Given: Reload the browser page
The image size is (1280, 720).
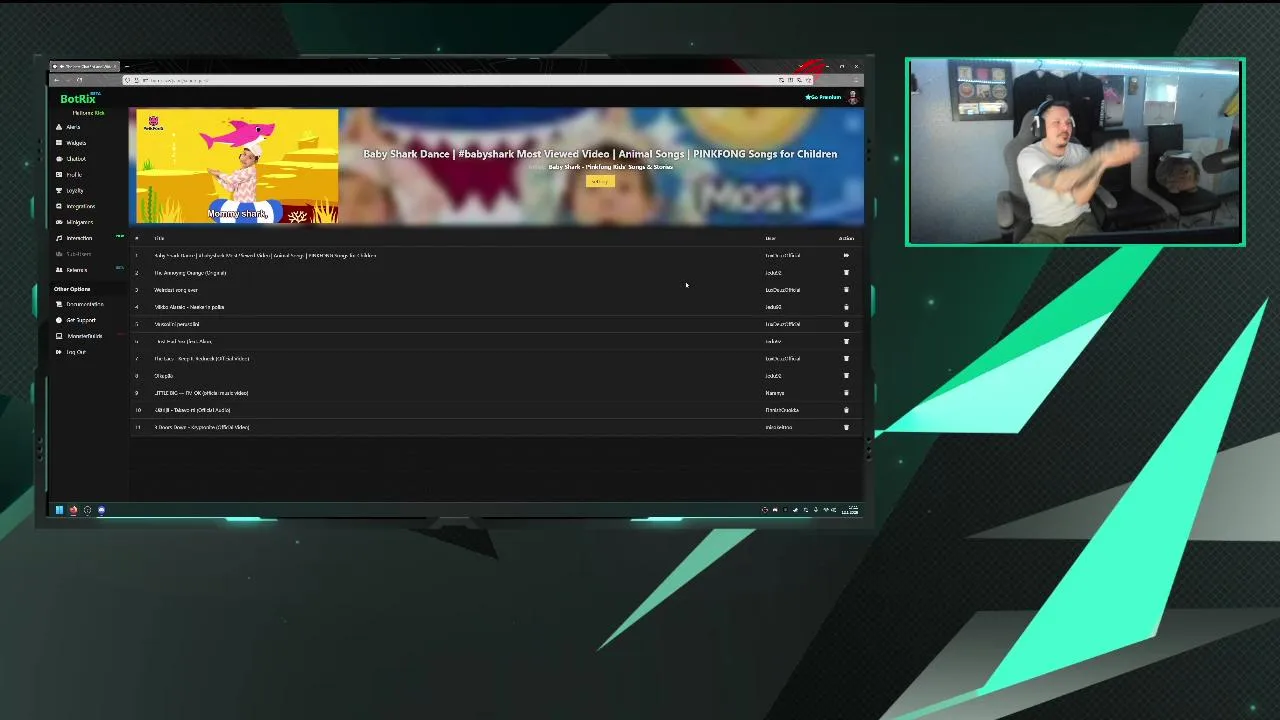Looking at the screenshot, I should pyautogui.click(x=79, y=80).
